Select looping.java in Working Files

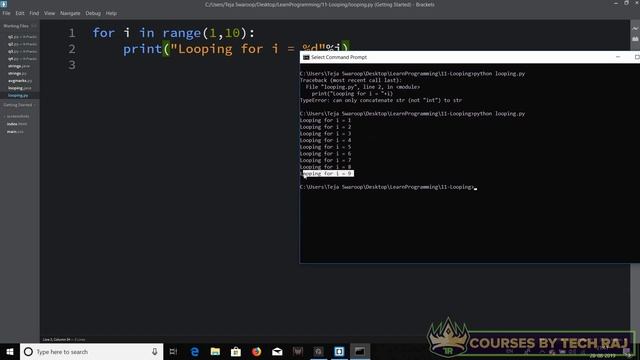tap(20, 88)
